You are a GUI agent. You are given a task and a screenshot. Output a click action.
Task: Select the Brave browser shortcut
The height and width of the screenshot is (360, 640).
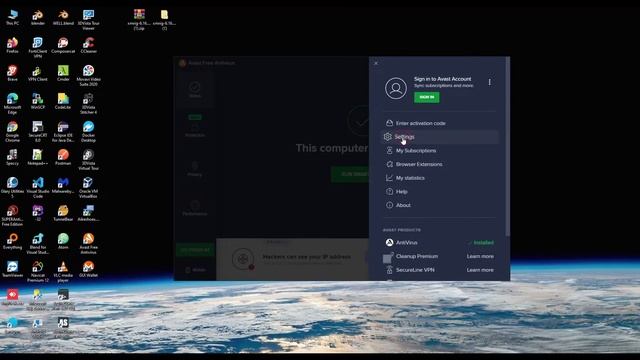tap(12, 73)
